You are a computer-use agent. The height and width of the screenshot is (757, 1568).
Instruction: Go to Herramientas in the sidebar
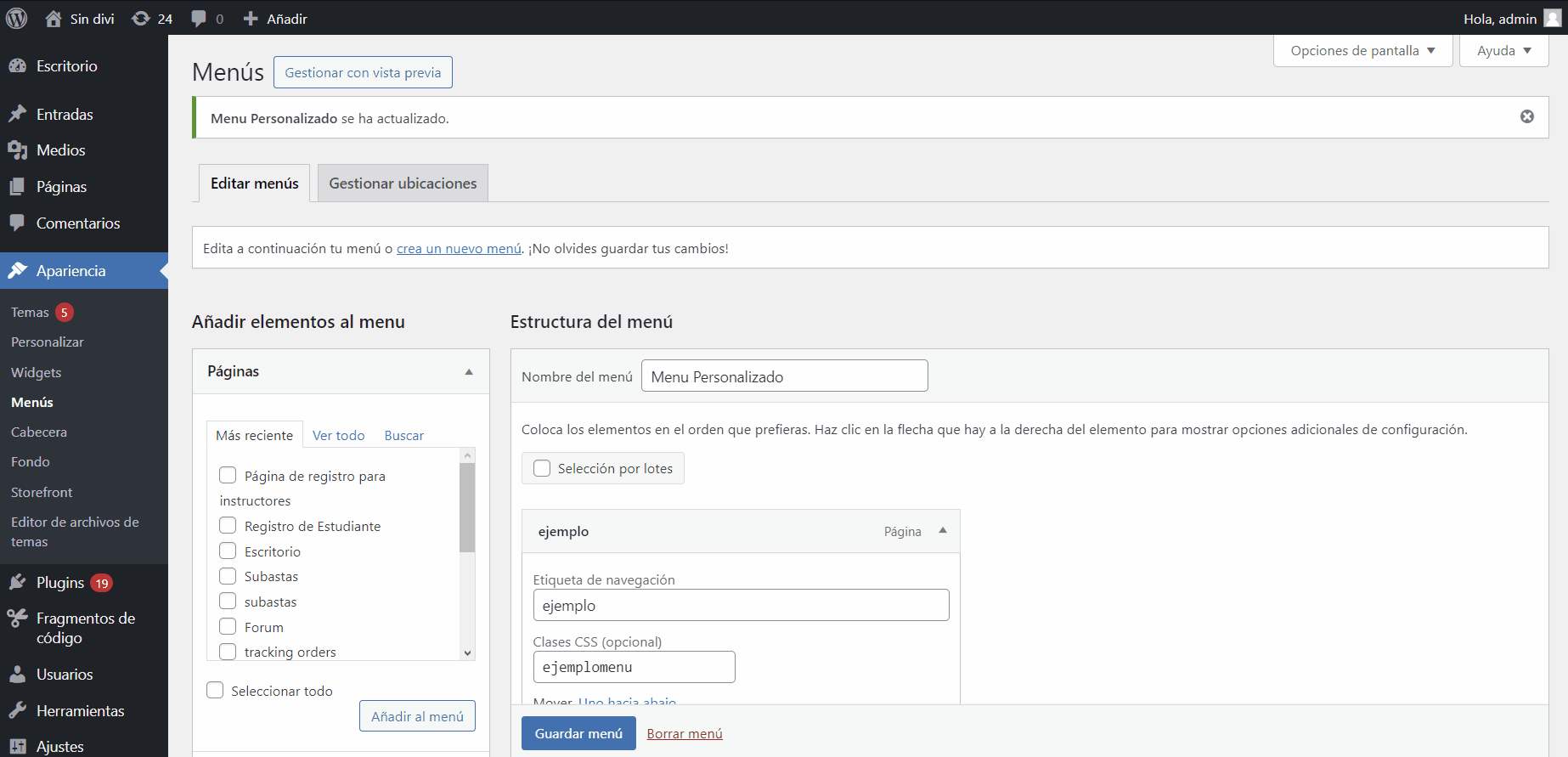(80, 711)
